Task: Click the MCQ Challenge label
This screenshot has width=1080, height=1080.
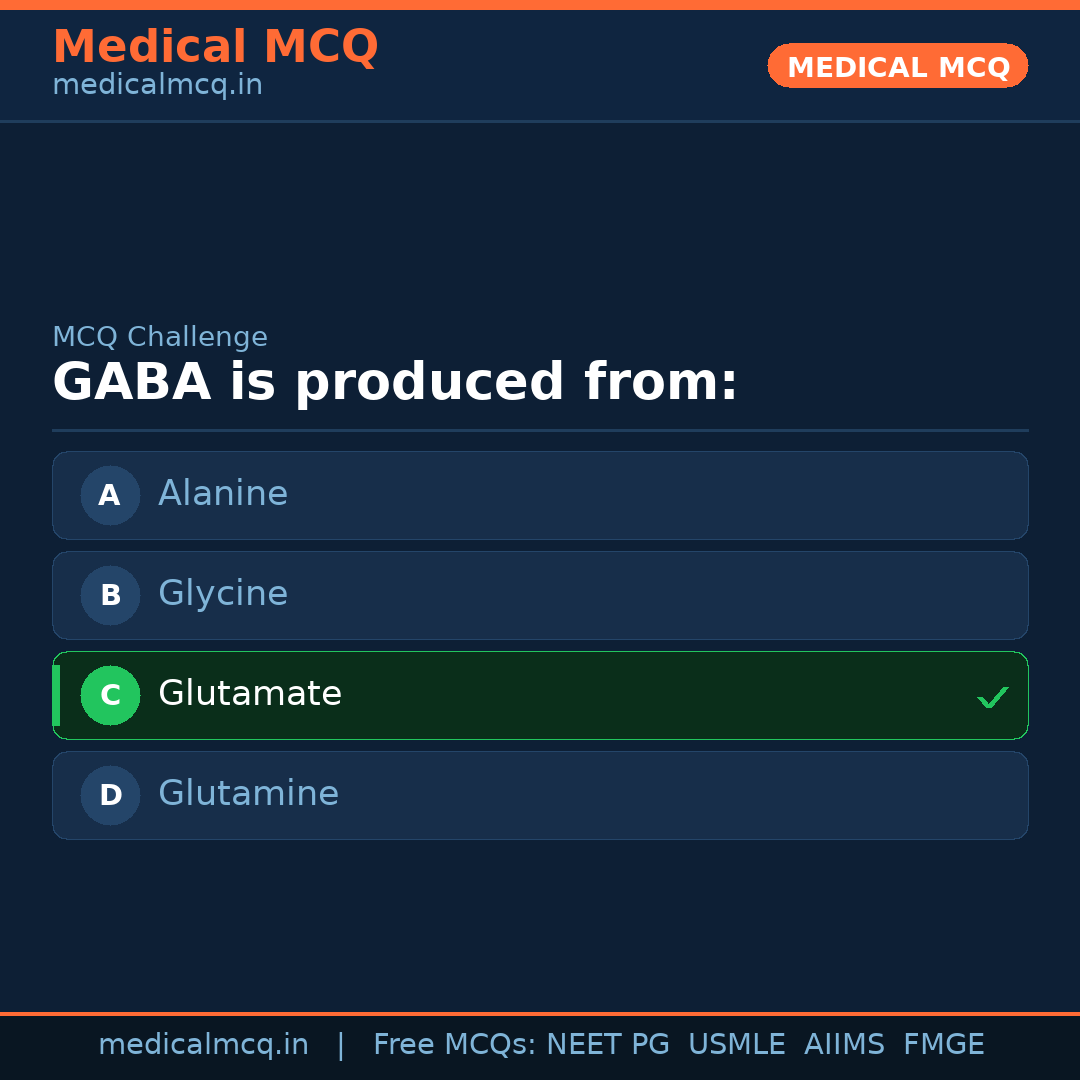Action: (x=160, y=338)
